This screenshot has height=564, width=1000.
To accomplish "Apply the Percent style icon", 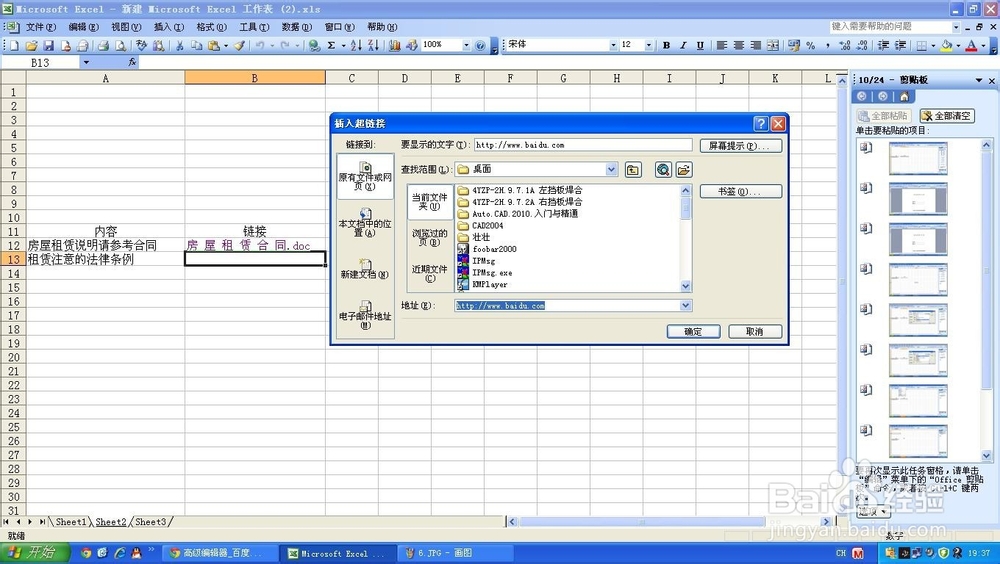I will tap(811, 45).
